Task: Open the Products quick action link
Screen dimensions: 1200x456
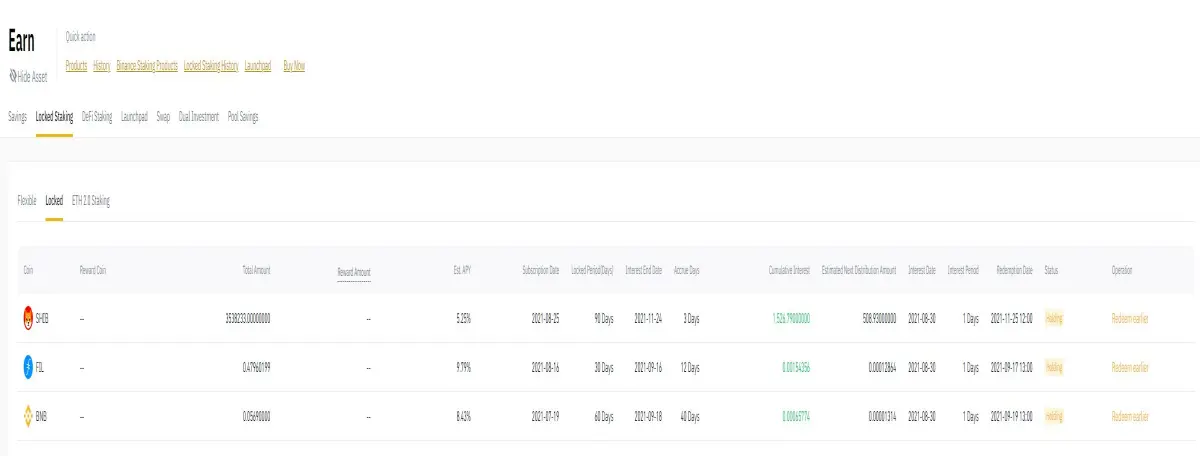Action: click(76, 66)
